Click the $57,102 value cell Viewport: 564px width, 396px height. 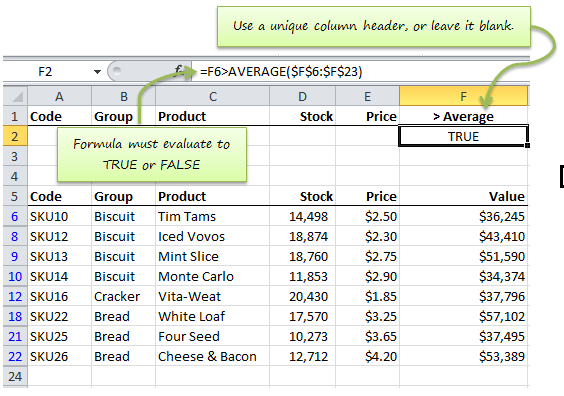464,316
